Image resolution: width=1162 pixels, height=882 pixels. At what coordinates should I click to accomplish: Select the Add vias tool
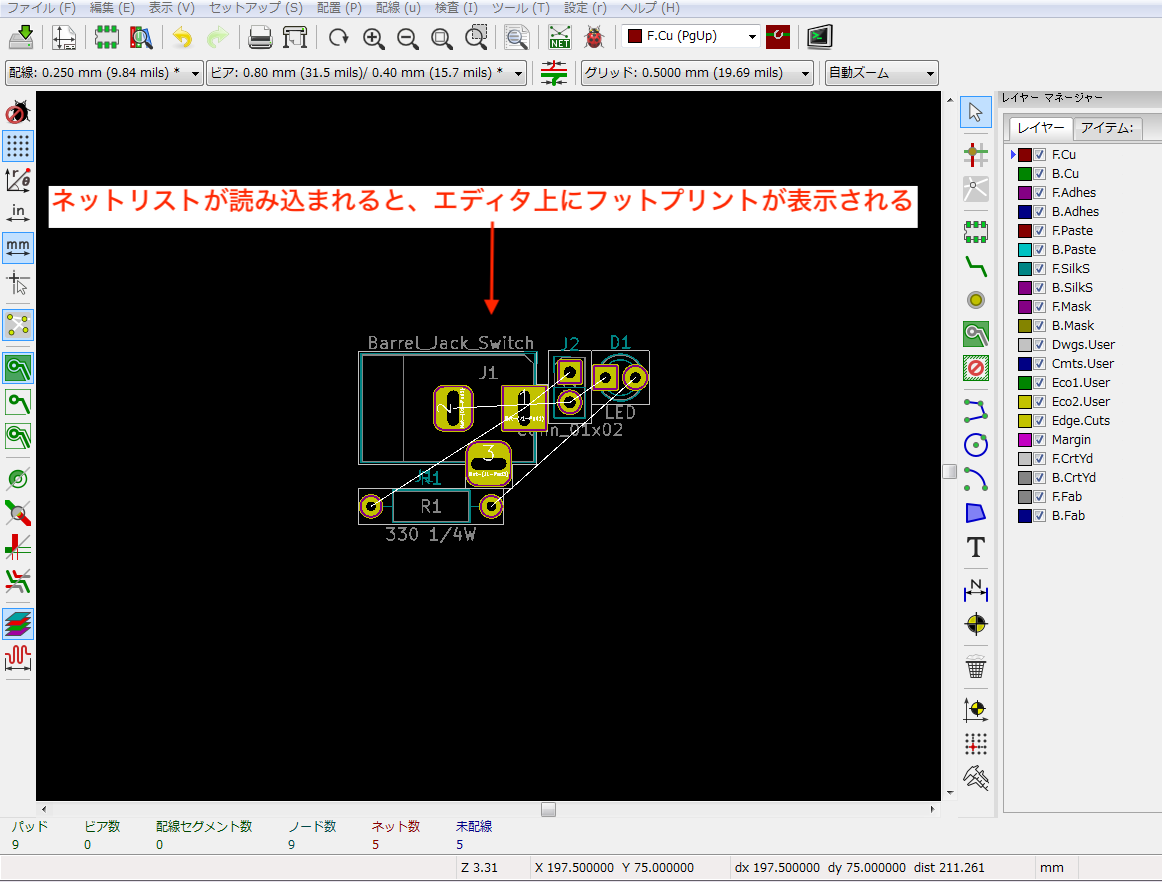tap(975, 300)
